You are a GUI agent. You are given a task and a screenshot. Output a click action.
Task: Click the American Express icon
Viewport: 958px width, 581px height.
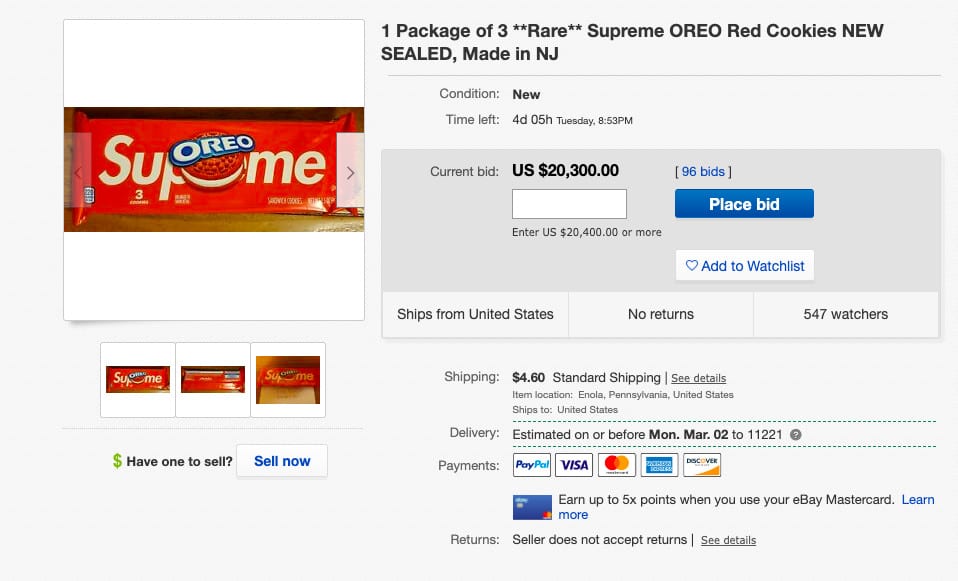[x=659, y=465]
